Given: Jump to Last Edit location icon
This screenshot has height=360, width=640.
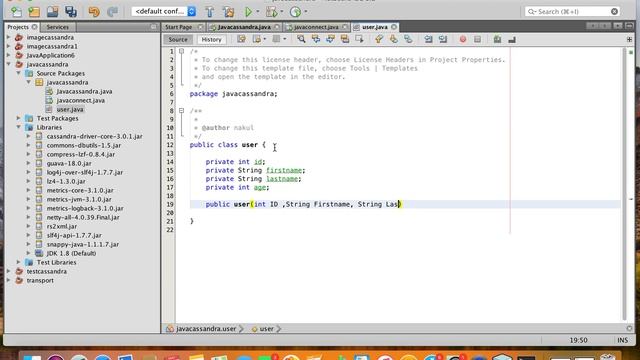Looking at the screenshot, I should 241,40.
